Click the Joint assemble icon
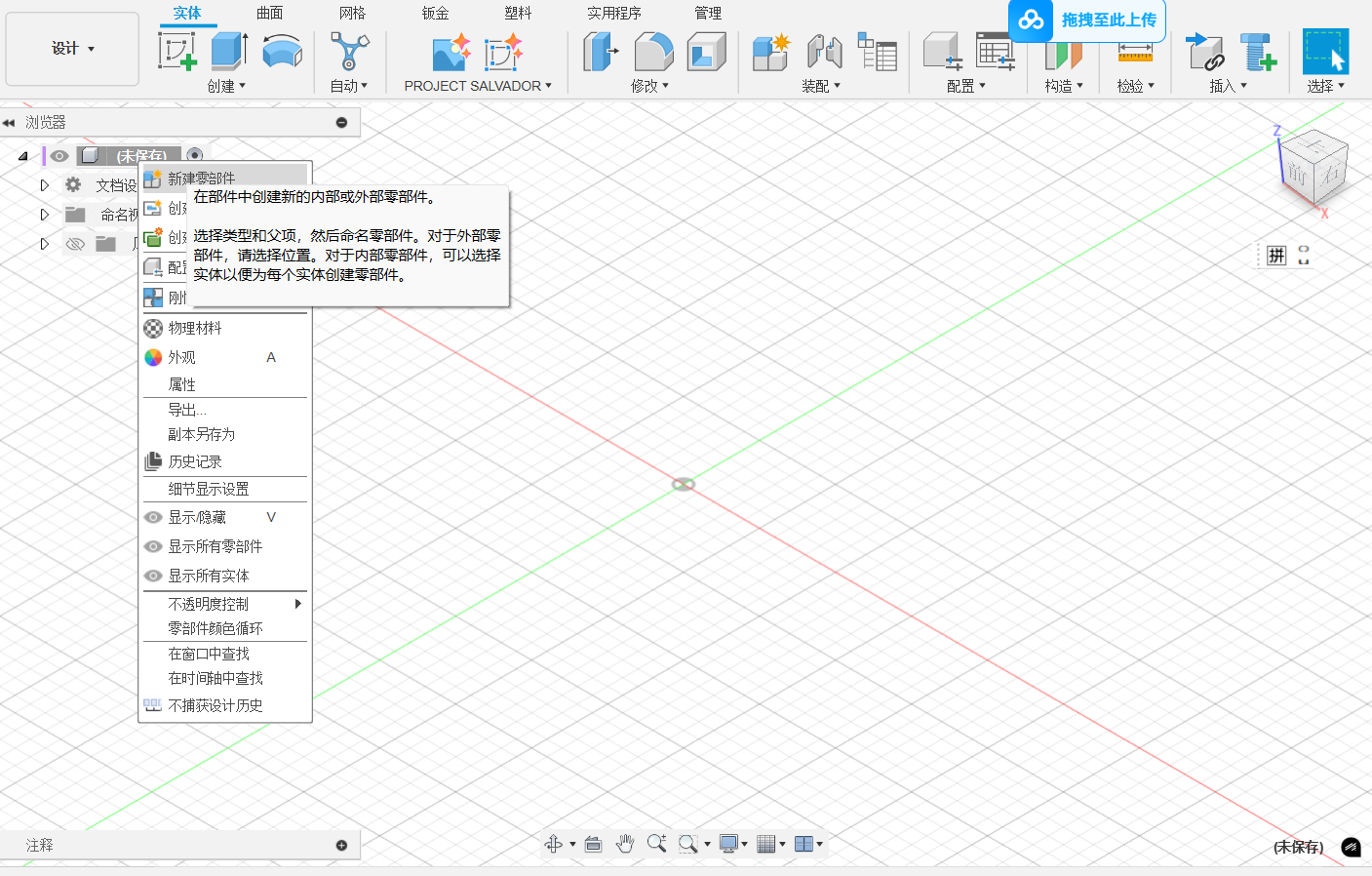 pyautogui.click(x=824, y=52)
